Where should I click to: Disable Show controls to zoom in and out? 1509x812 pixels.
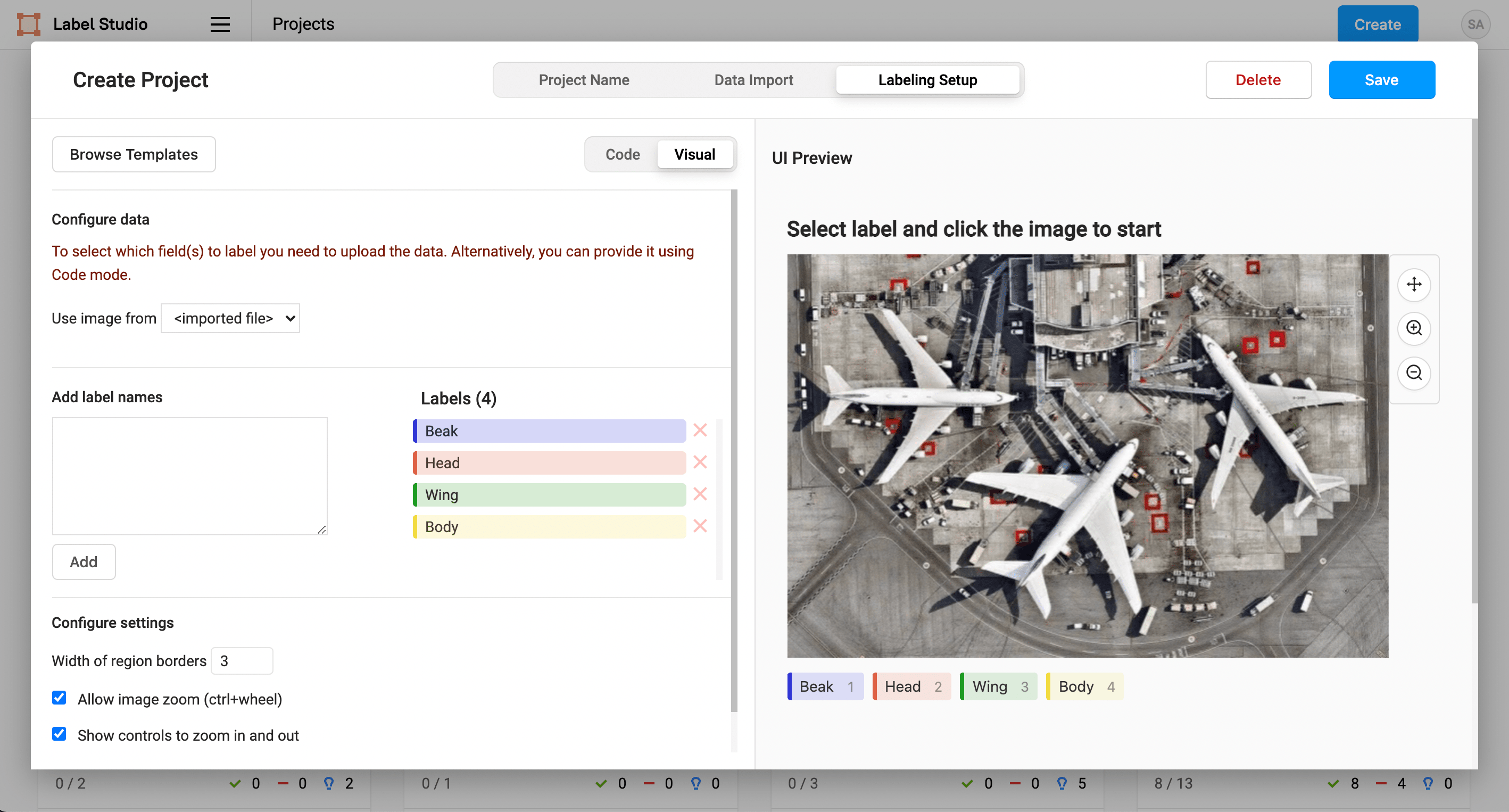click(59, 734)
